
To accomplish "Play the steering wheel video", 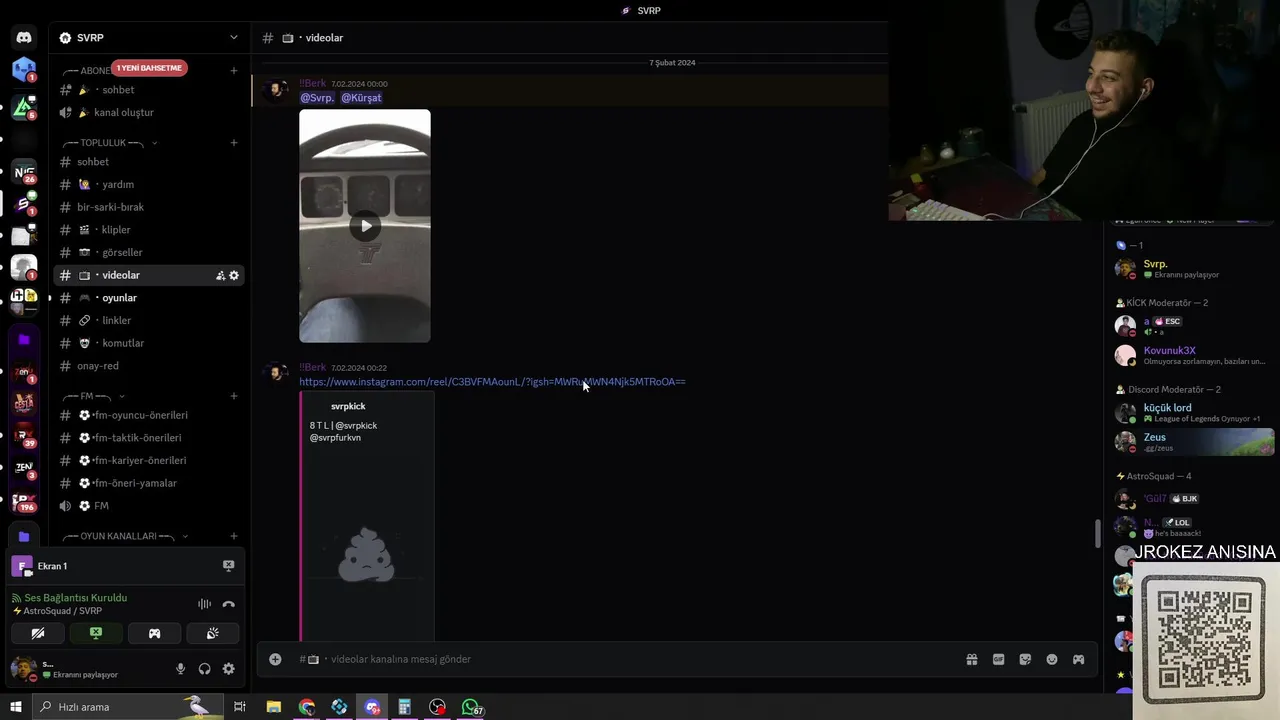I will tap(365, 226).
